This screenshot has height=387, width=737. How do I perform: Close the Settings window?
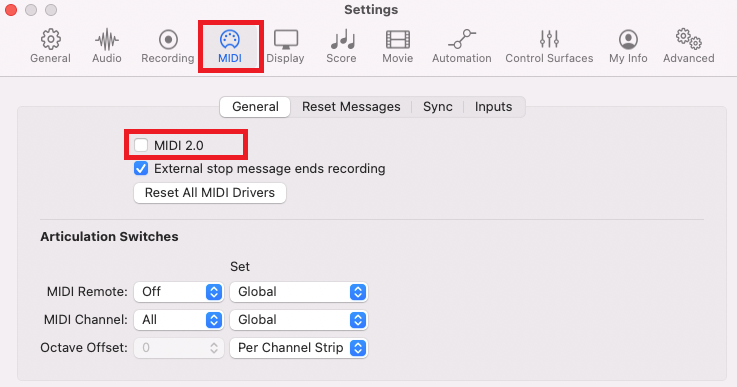click(x=10, y=9)
